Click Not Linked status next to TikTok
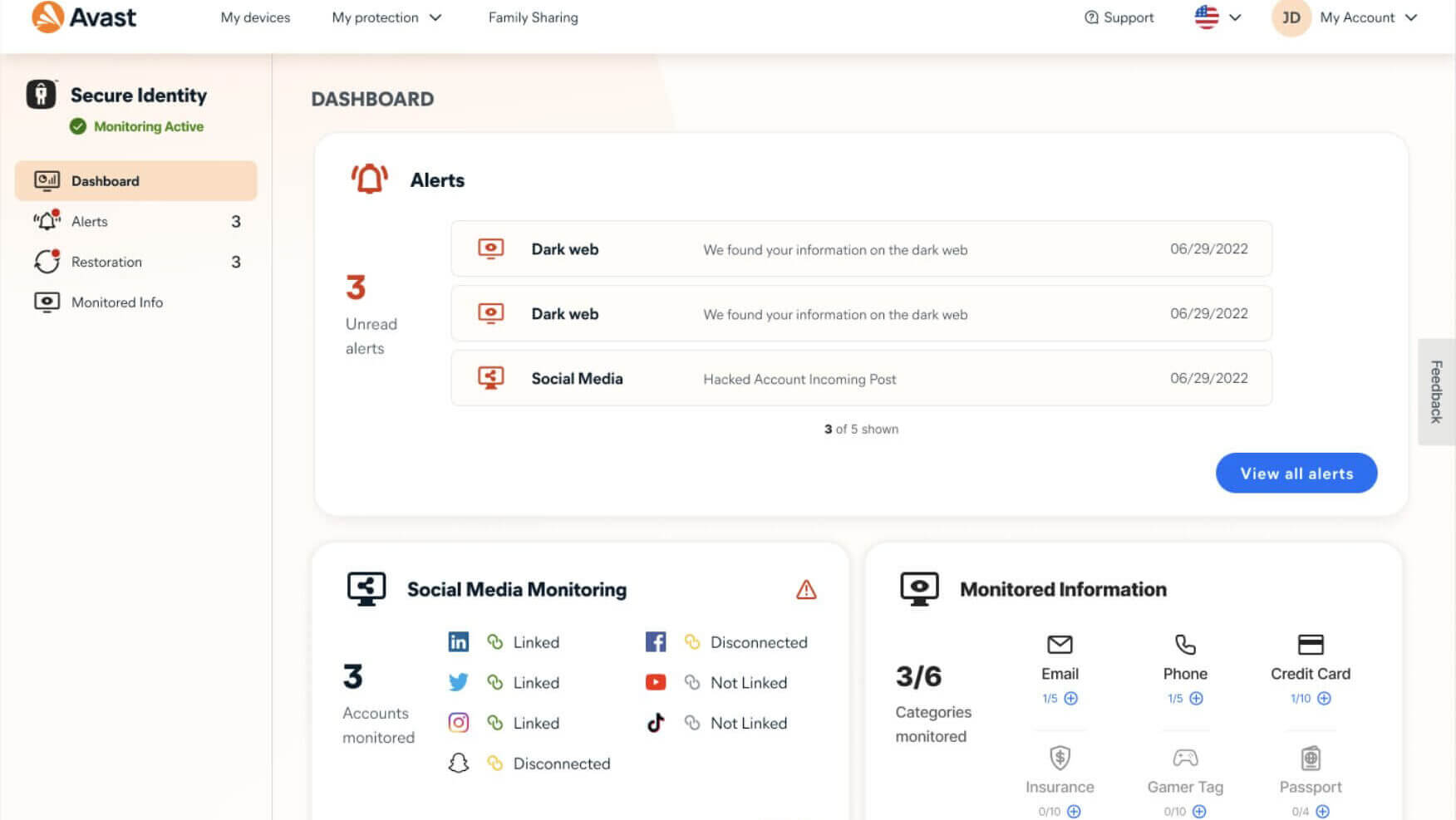Screen dimensions: 1456x820 749,724
